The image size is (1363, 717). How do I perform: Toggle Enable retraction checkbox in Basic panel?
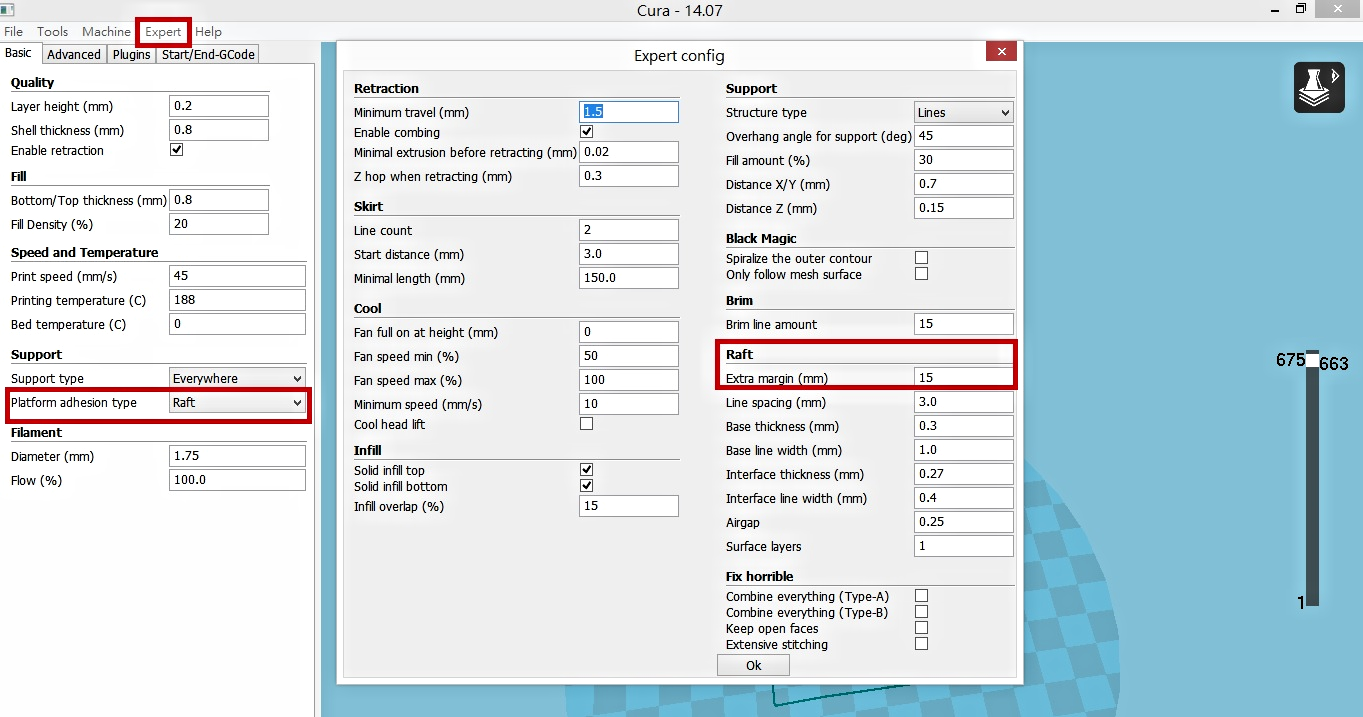coord(177,150)
